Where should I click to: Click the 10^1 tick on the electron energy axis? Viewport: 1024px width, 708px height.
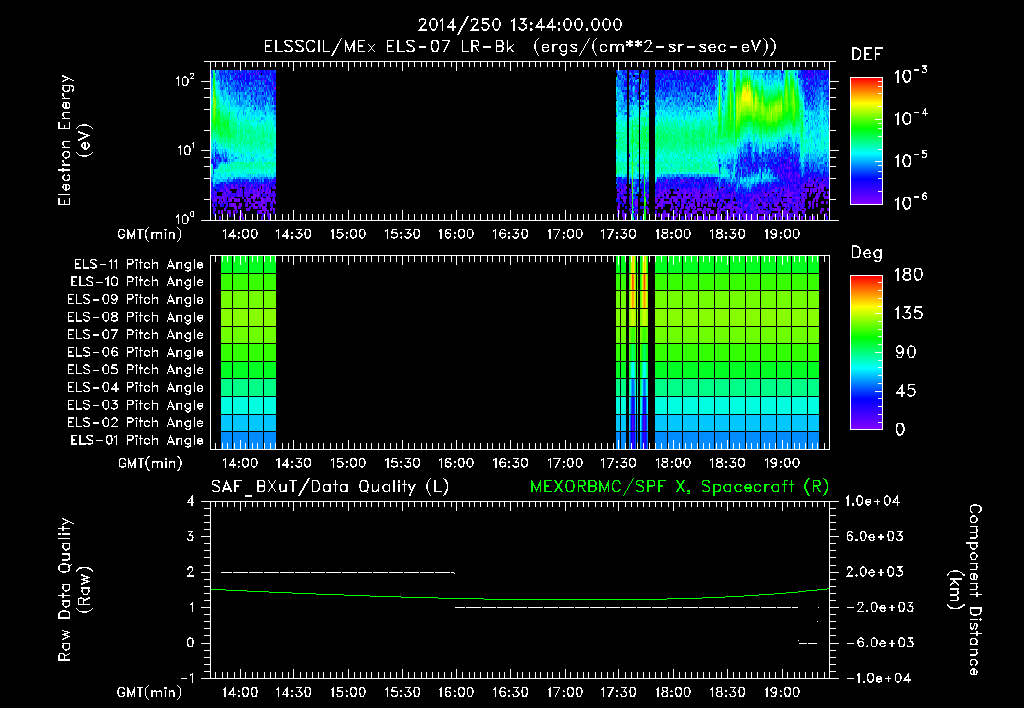tap(185, 150)
